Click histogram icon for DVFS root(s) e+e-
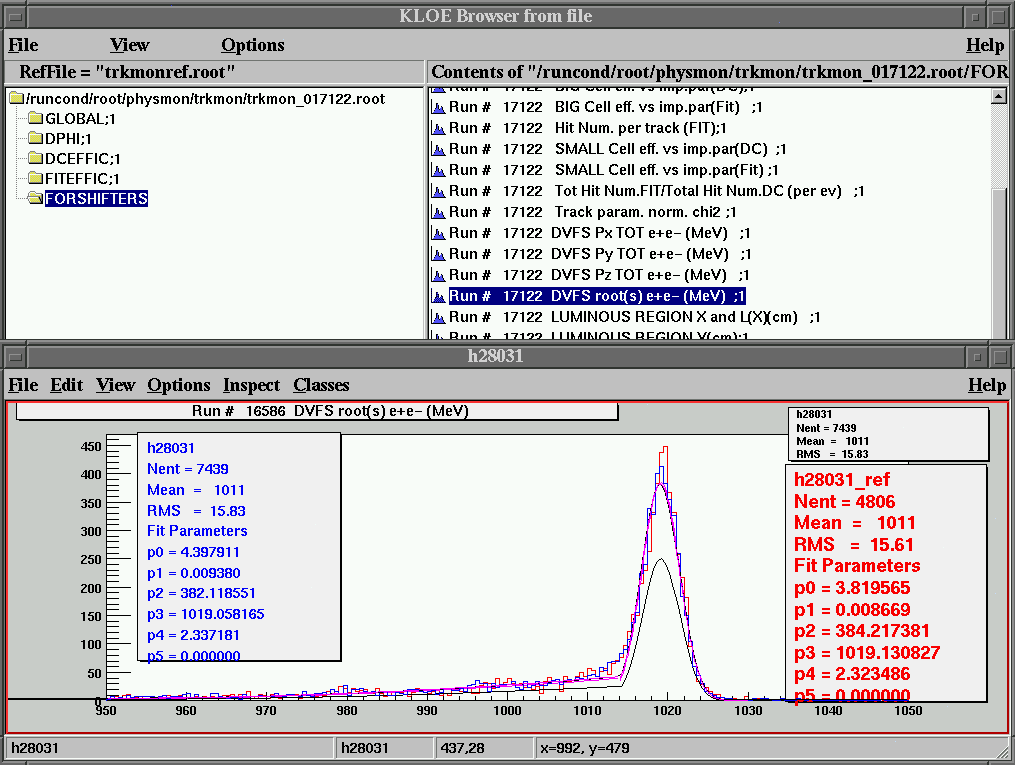This screenshot has width=1015, height=765. point(438,296)
